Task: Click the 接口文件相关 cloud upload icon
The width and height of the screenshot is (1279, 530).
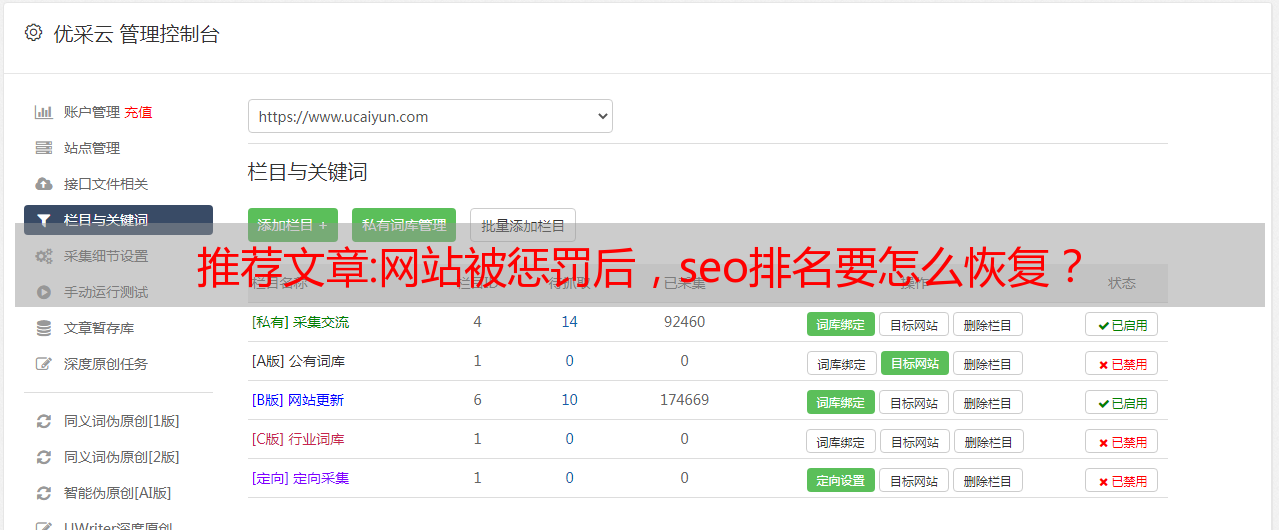Action: [44, 184]
